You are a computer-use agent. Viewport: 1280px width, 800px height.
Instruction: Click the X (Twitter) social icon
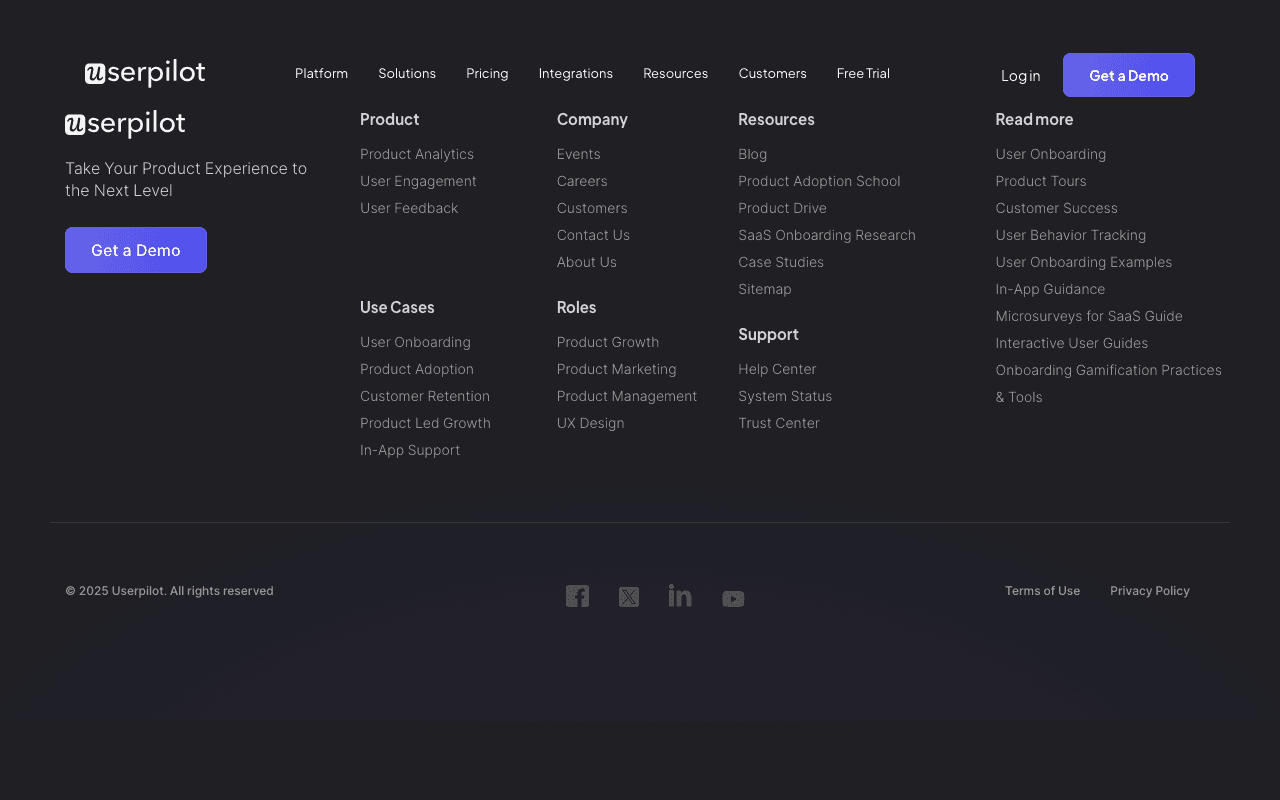pos(629,596)
